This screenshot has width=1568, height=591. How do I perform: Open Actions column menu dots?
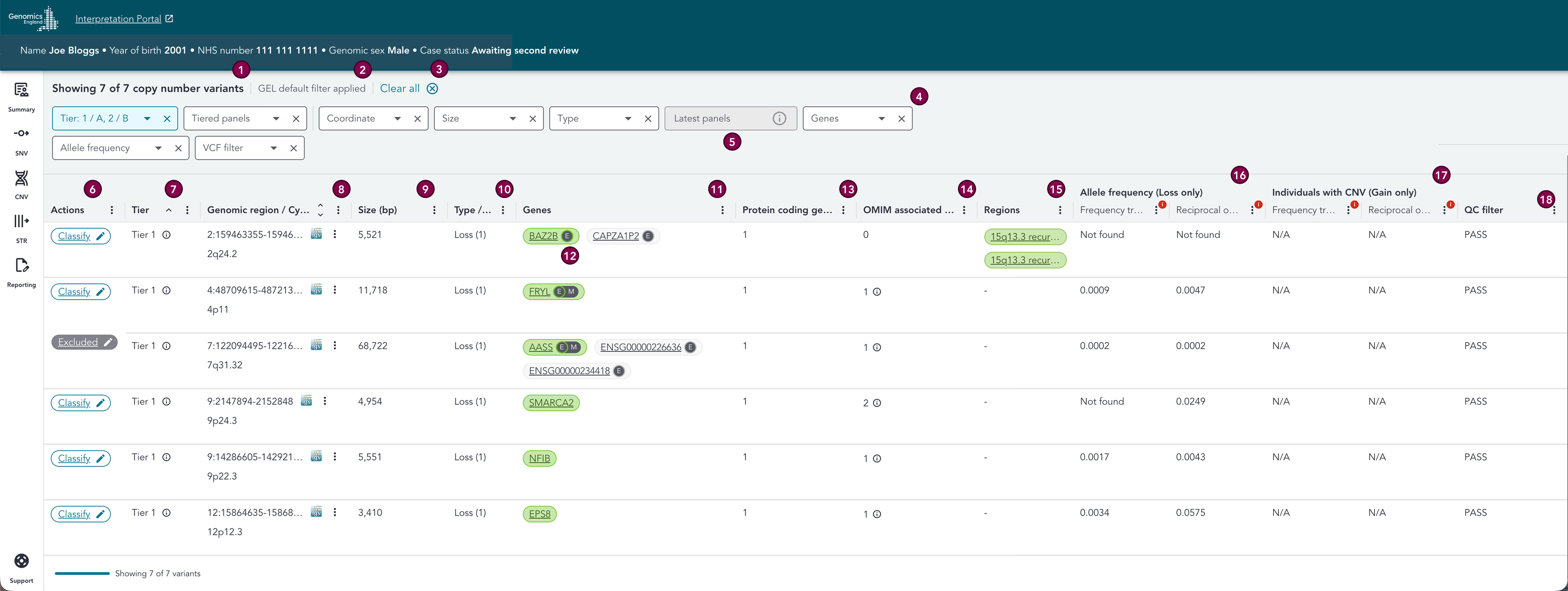click(x=112, y=210)
